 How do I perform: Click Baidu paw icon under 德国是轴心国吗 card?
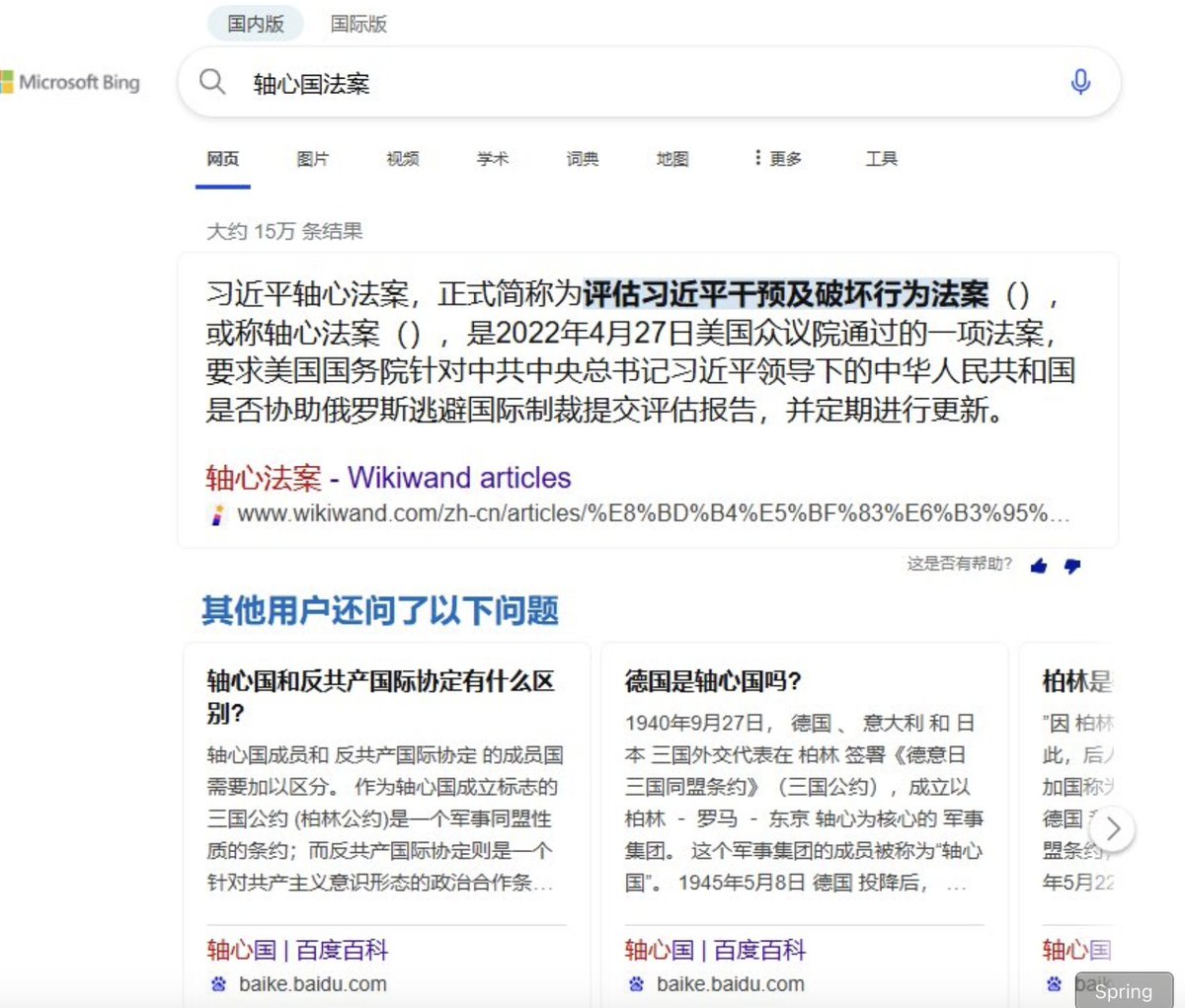point(636,984)
